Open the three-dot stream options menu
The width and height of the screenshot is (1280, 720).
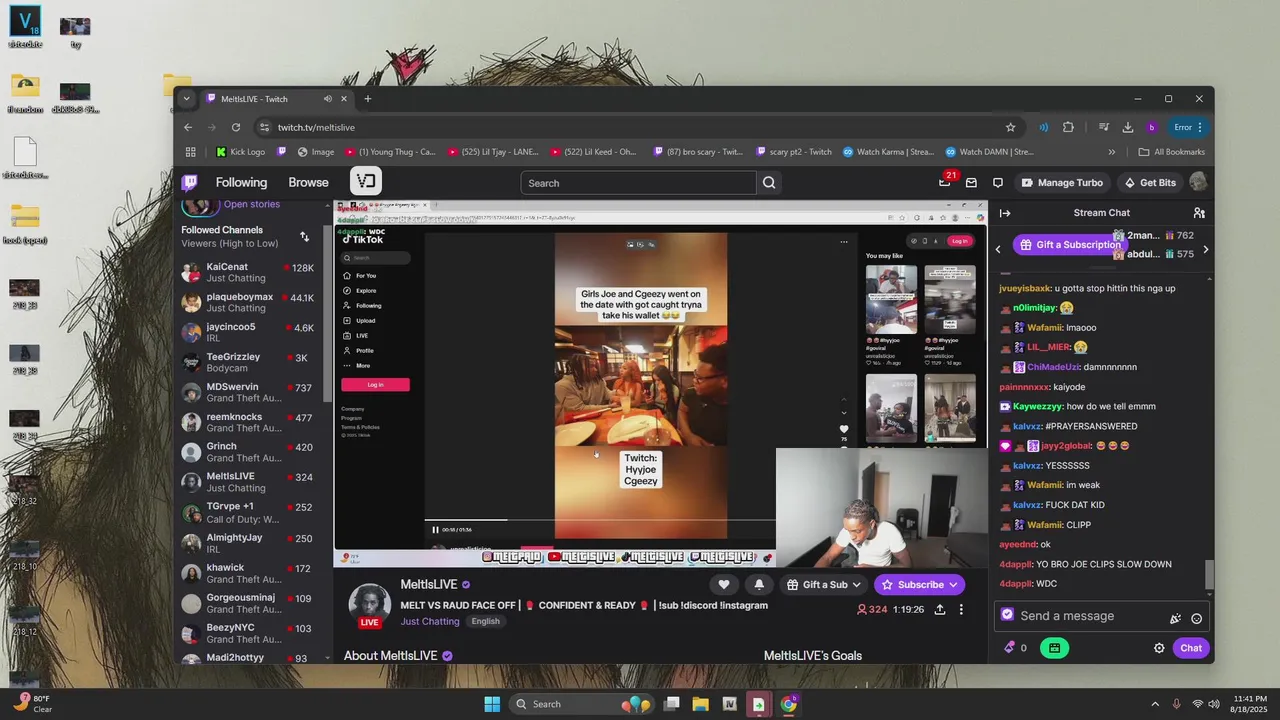tap(961, 609)
